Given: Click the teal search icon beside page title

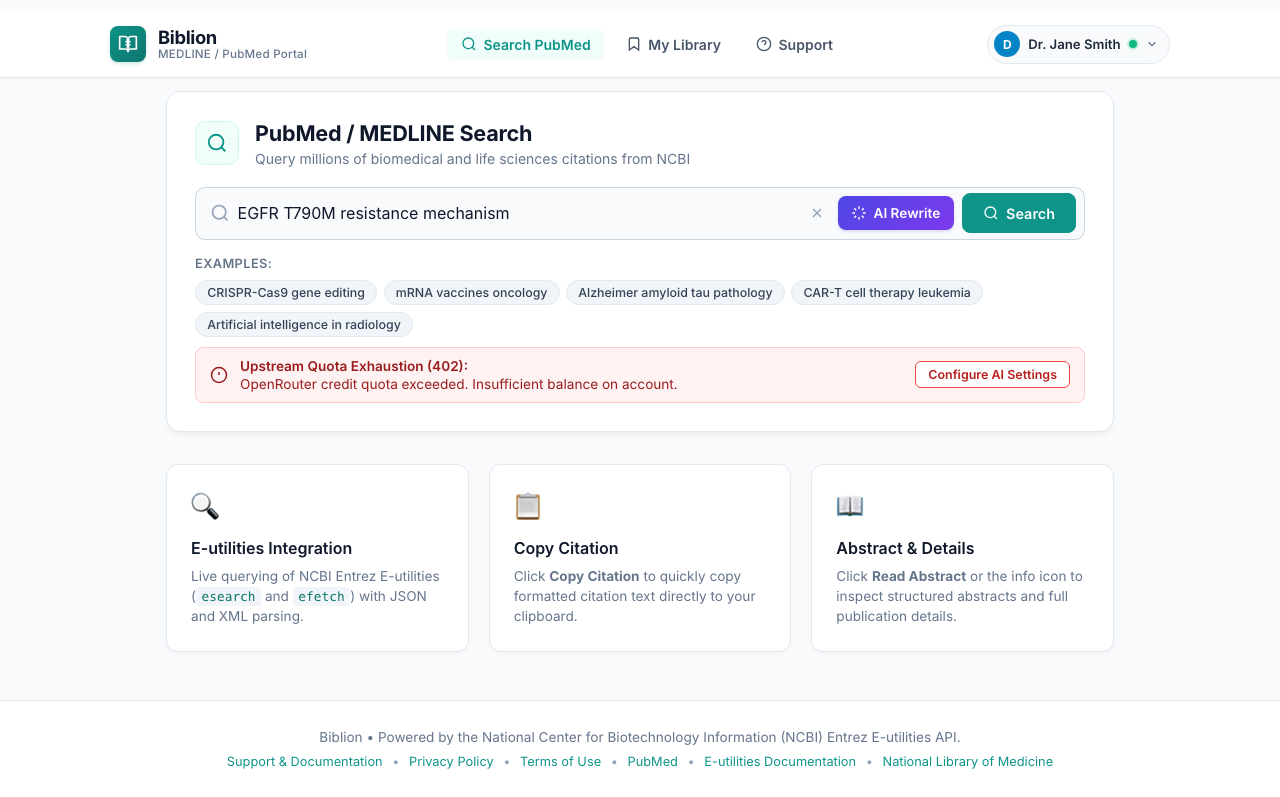Looking at the screenshot, I should (217, 143).
